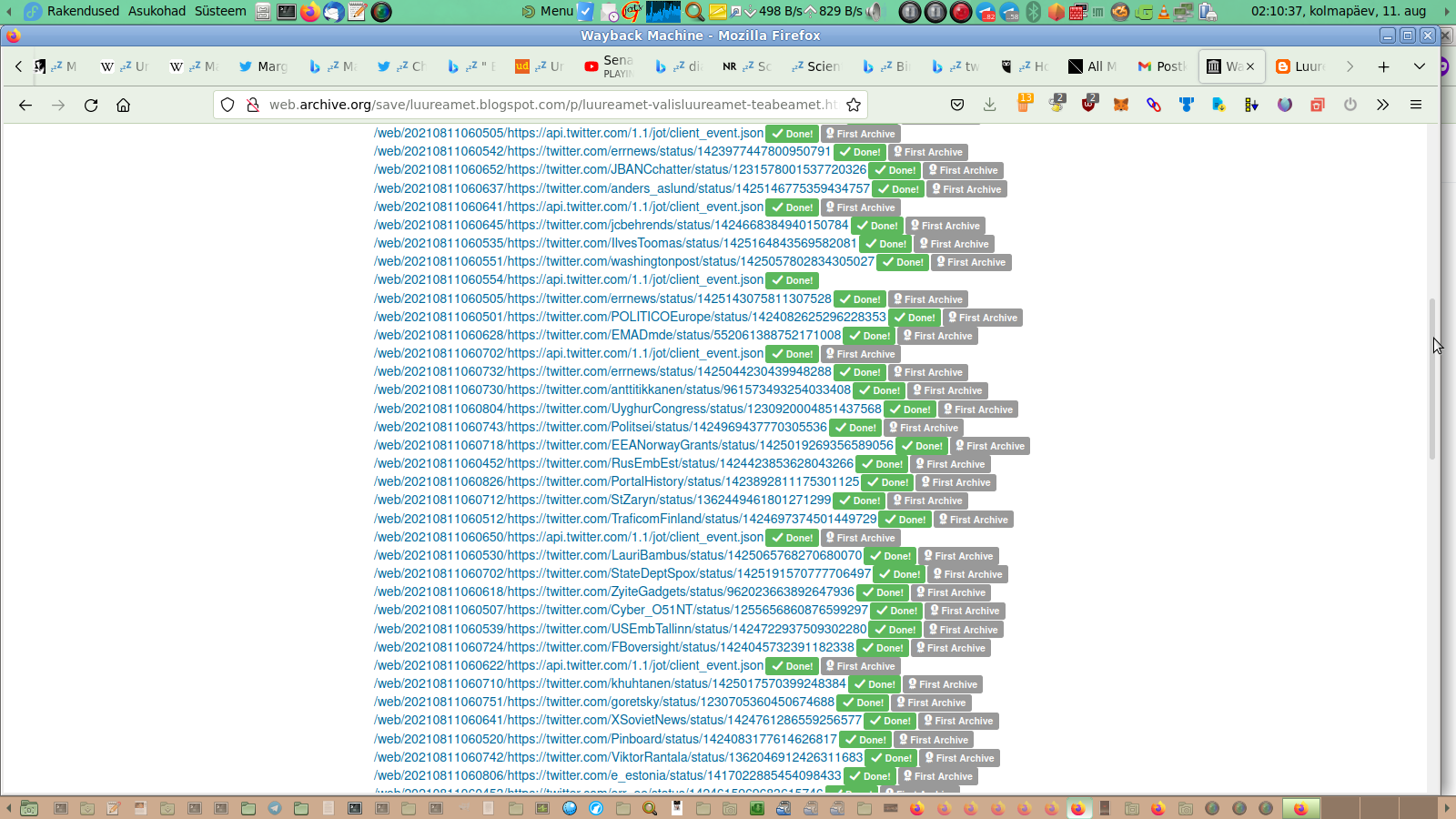Click the address bar URL field
This screenshot has height=819, width=1456.
click(x=552, y=105)
